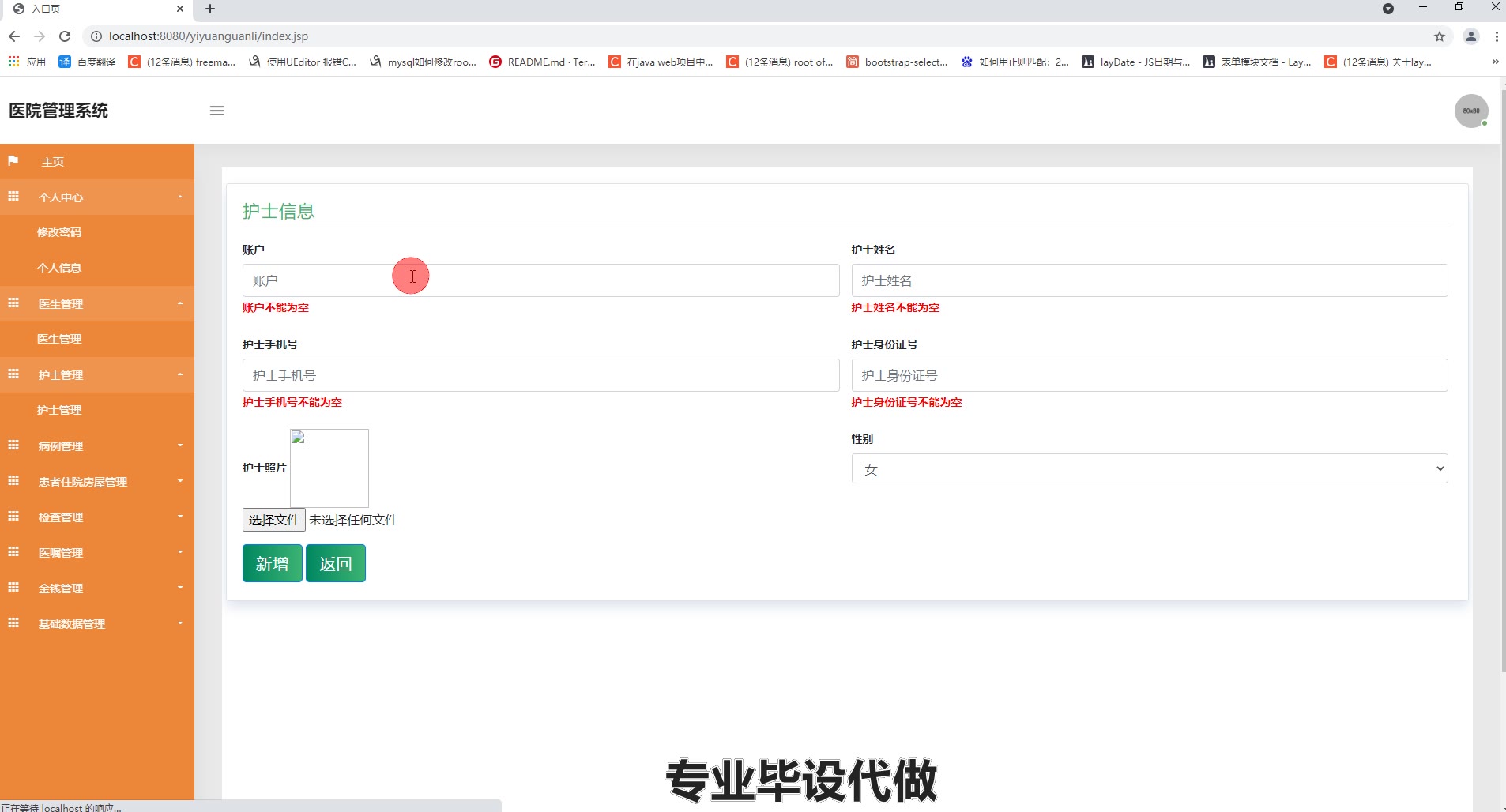The height and width of the screenshot is (812, 1506).
Task: Click grid icon next to 检查管理
Action: 13,517
